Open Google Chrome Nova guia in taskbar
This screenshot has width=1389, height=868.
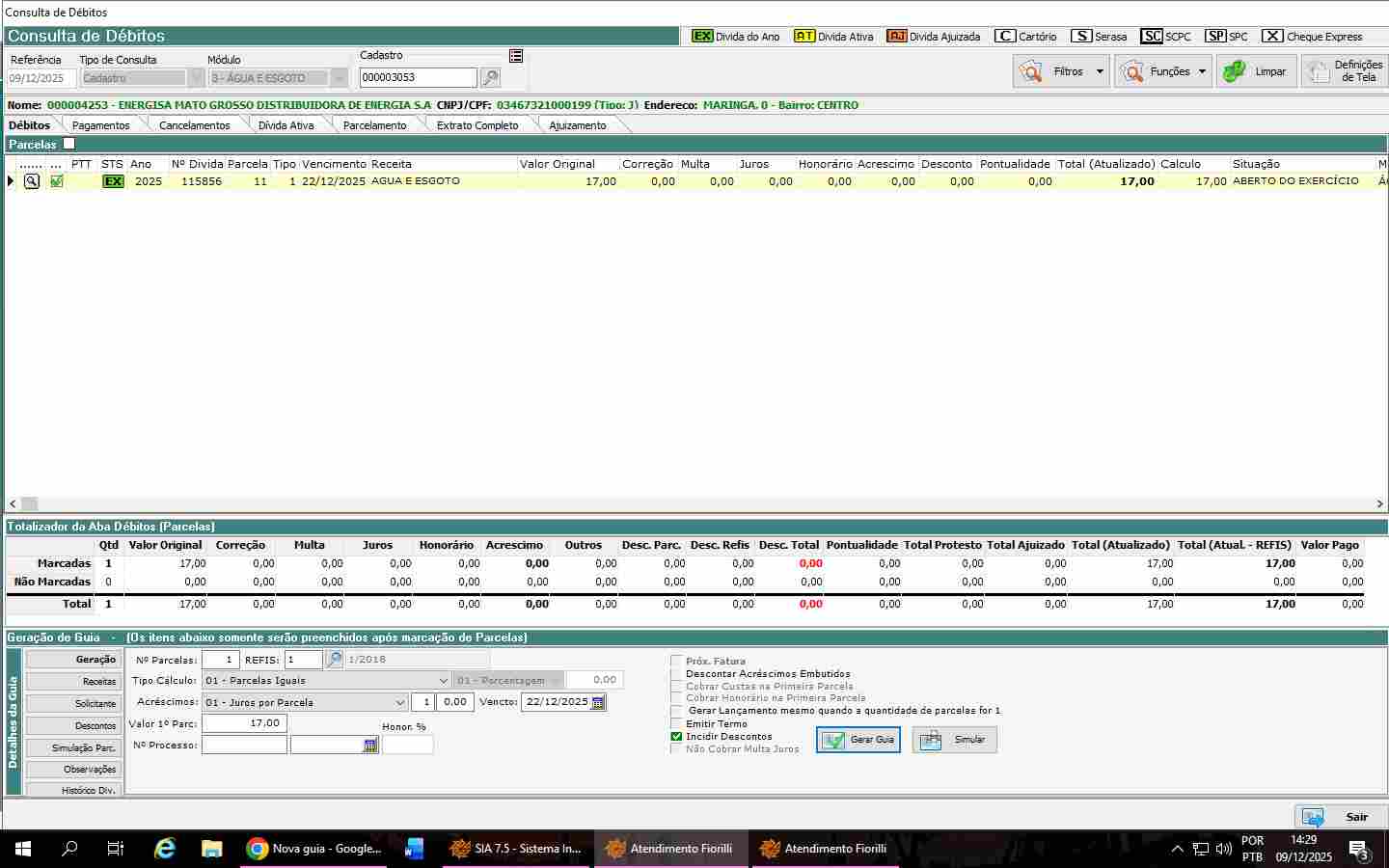coord(314,849)
